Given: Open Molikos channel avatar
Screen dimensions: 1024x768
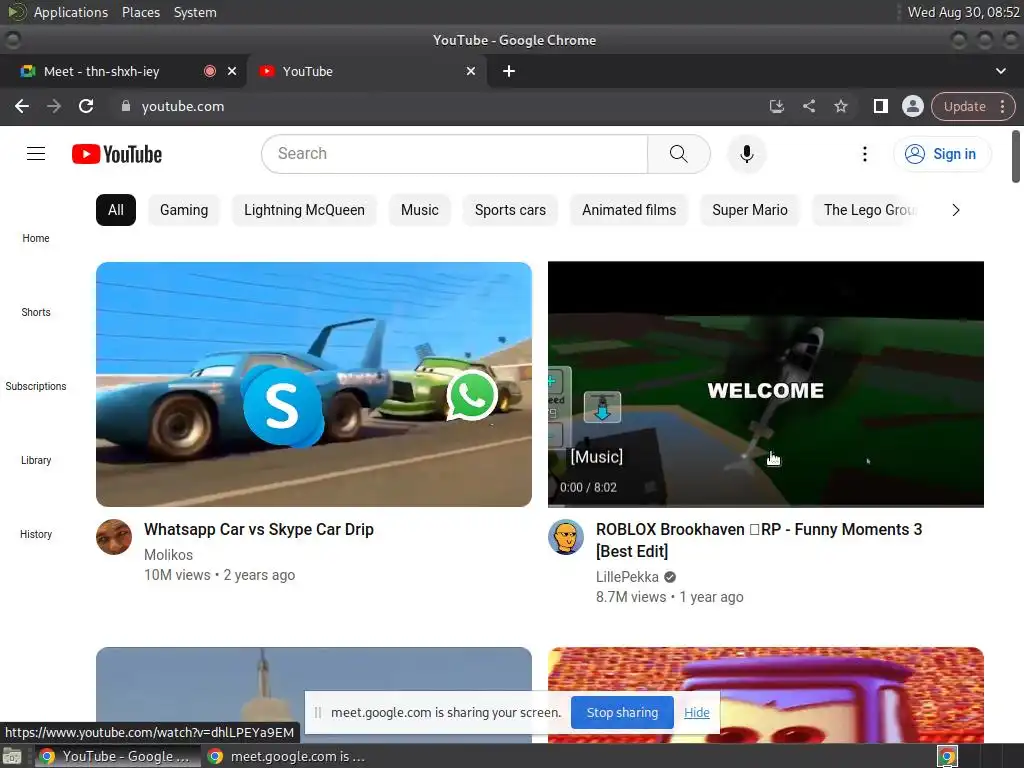Looking at the screenshot, I should 114,537.
